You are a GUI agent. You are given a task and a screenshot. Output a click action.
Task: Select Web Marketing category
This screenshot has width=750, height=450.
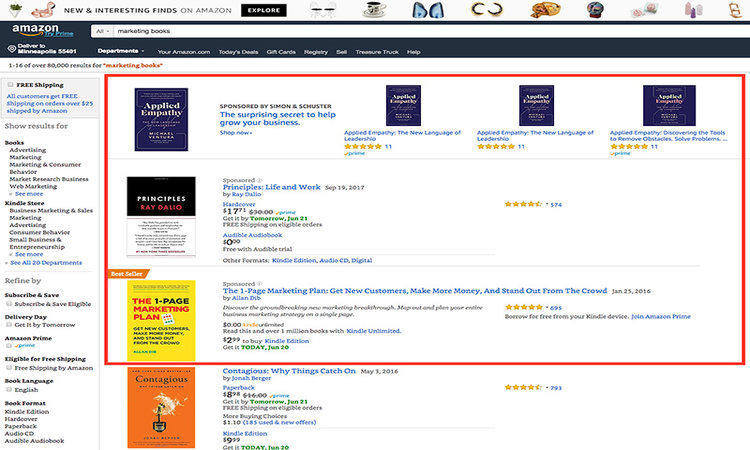(x=33, y=187)
